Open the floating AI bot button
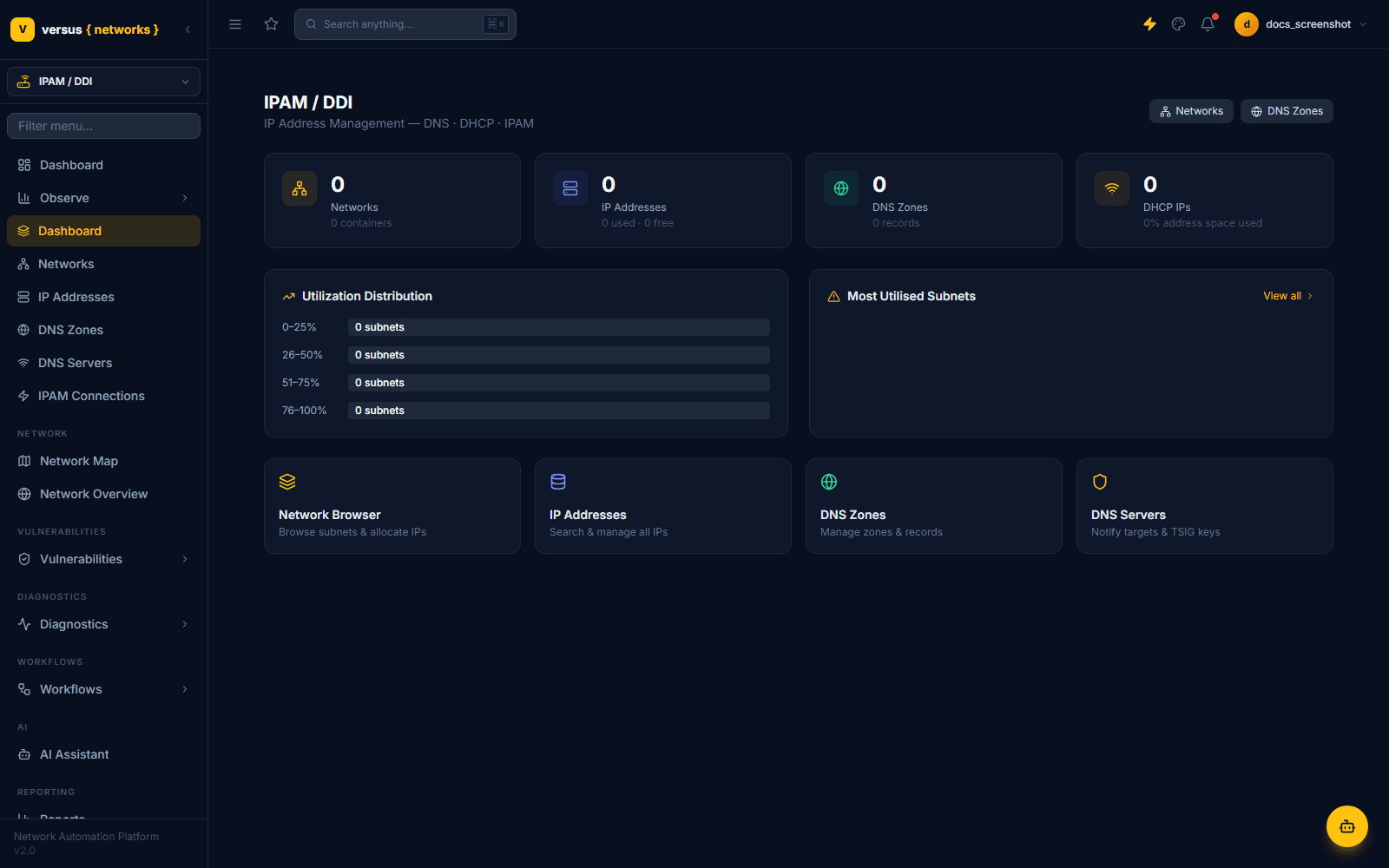The image size is (1389, 868). (1347, 826)
